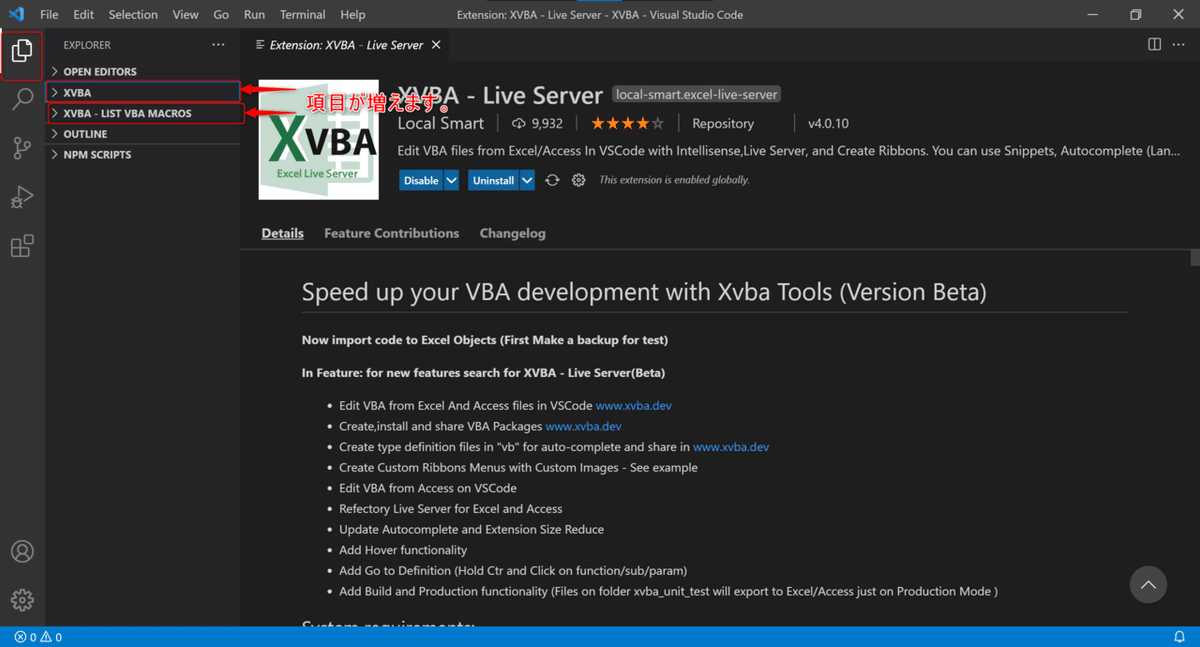Click 'Refectory Live Server for Excel and Access'
Viewport: 1200px width, 647px height.
tap(451, 509)
